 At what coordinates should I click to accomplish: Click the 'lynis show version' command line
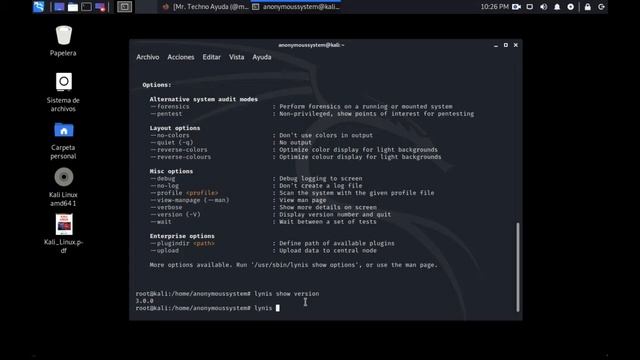click(287, 294)
